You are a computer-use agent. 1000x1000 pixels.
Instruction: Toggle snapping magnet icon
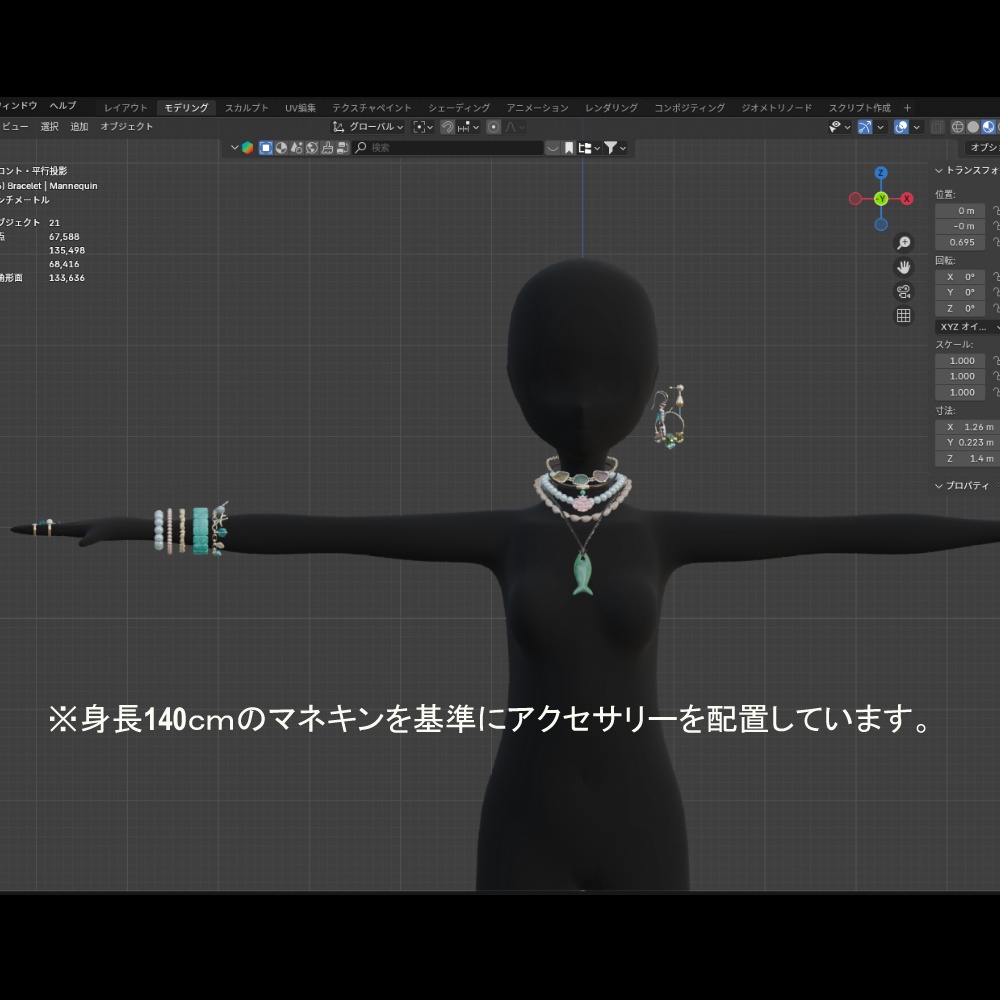pyautogui.click(x=448, y=127)
